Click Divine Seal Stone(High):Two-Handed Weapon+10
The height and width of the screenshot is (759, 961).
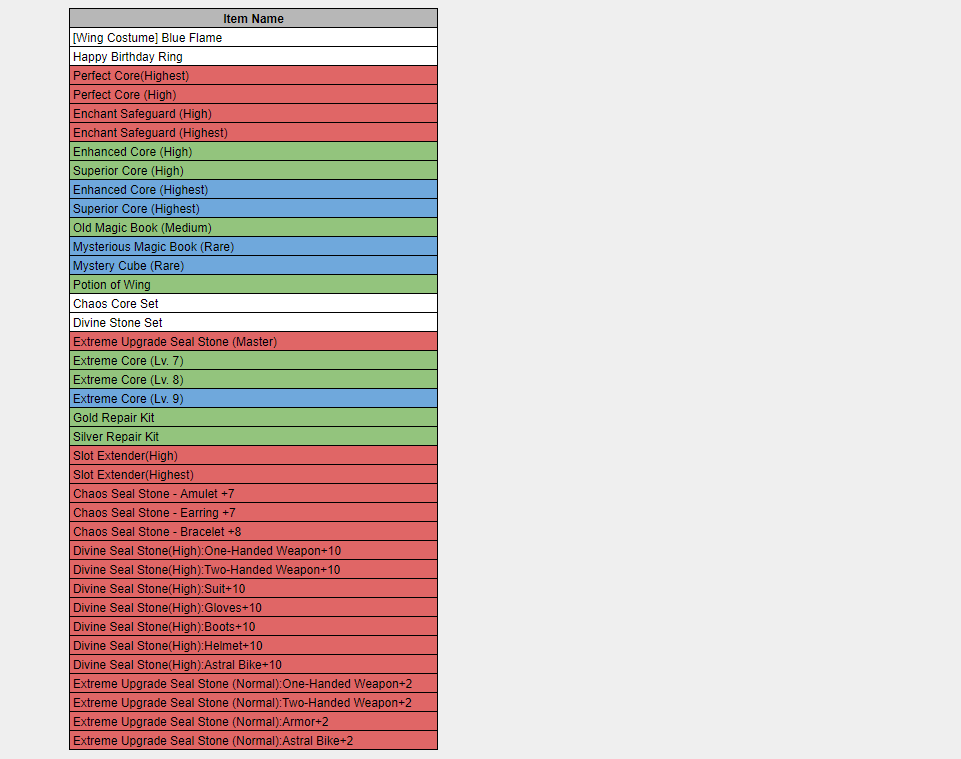pos(253,570)
